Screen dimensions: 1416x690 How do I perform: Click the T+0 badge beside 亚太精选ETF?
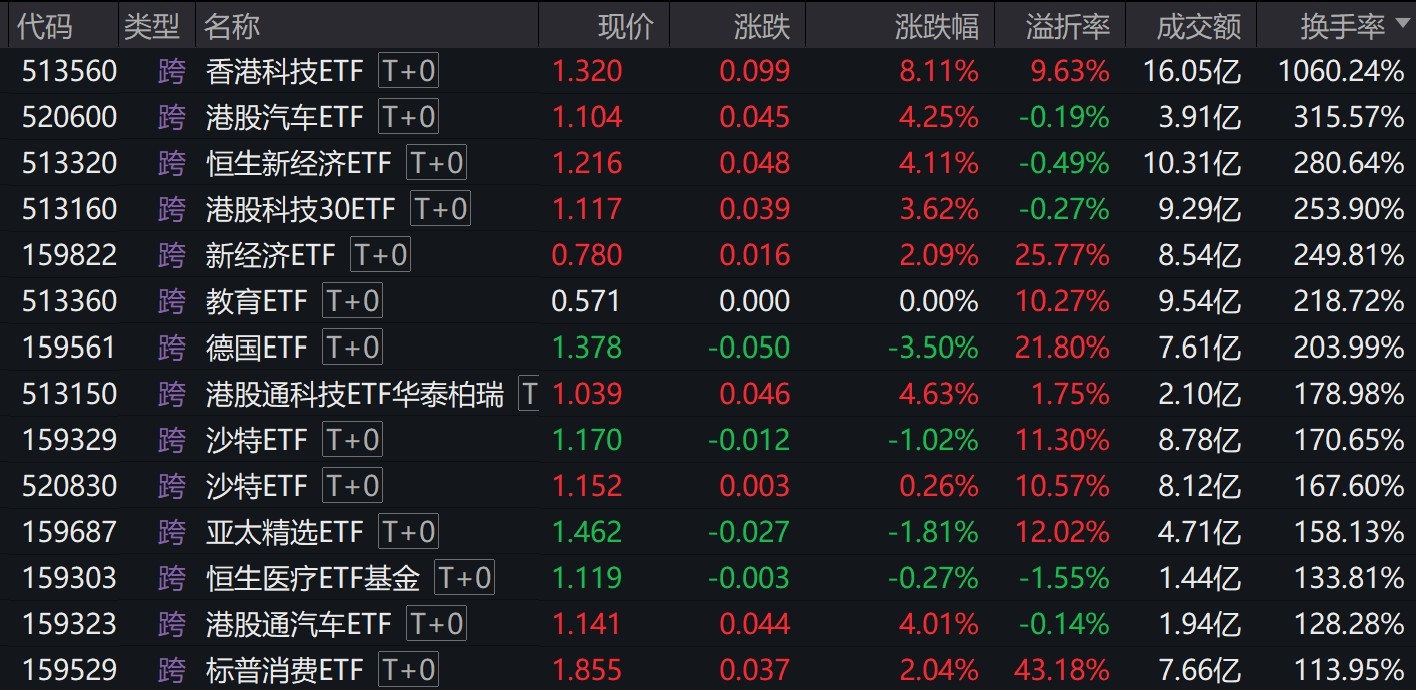point(408,532)
